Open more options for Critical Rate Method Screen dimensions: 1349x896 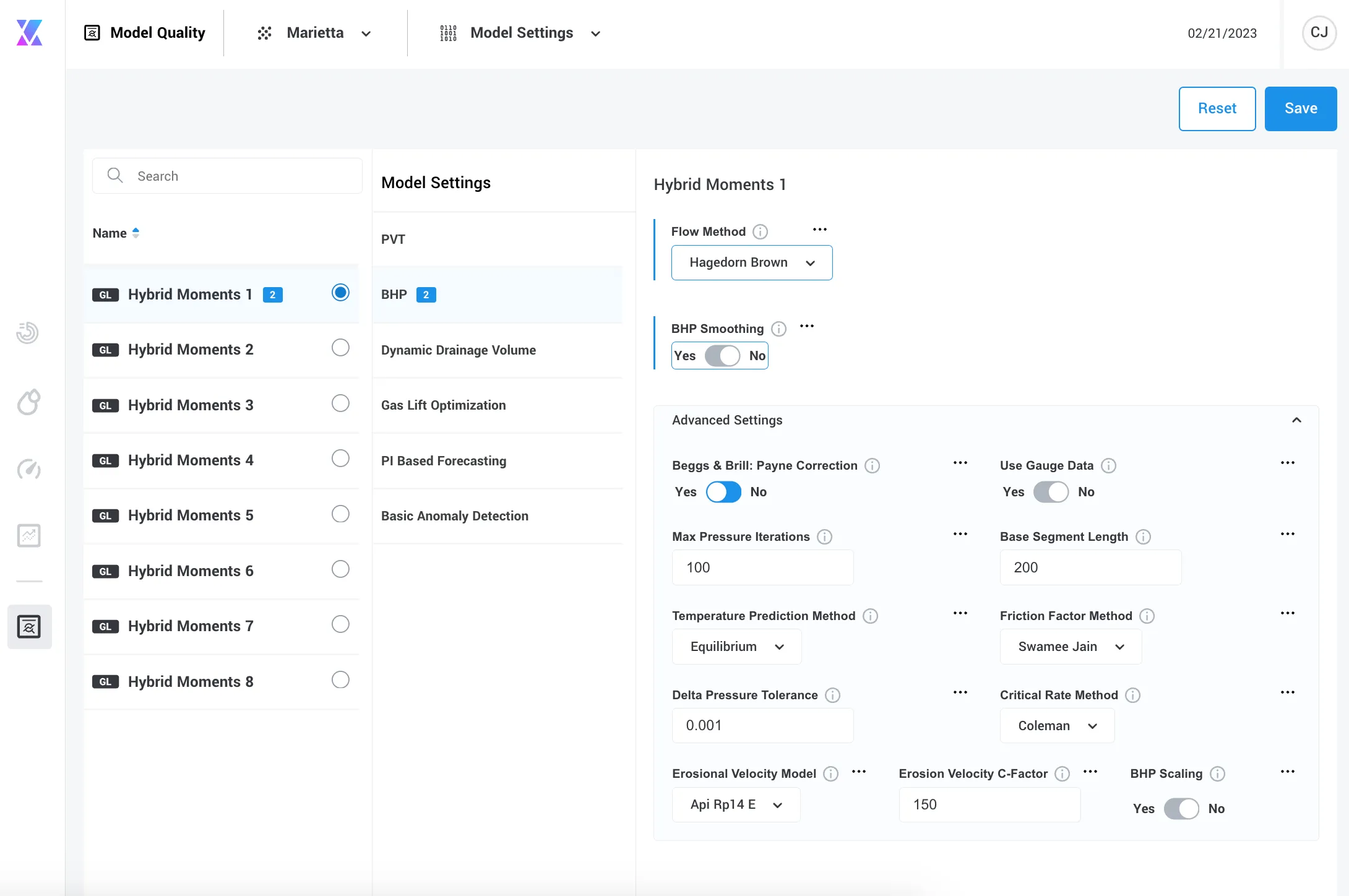pos(1288,692)
